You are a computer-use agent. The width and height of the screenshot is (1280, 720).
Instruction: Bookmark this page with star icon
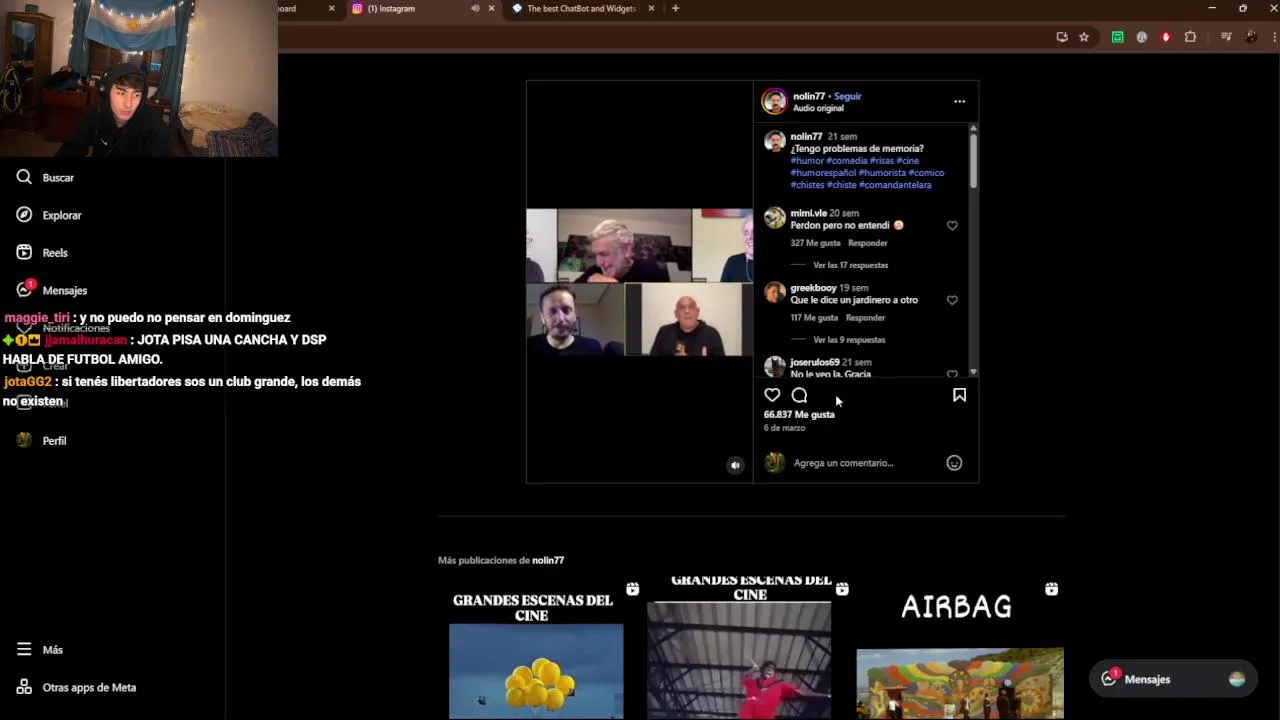tap(1084, 37)
